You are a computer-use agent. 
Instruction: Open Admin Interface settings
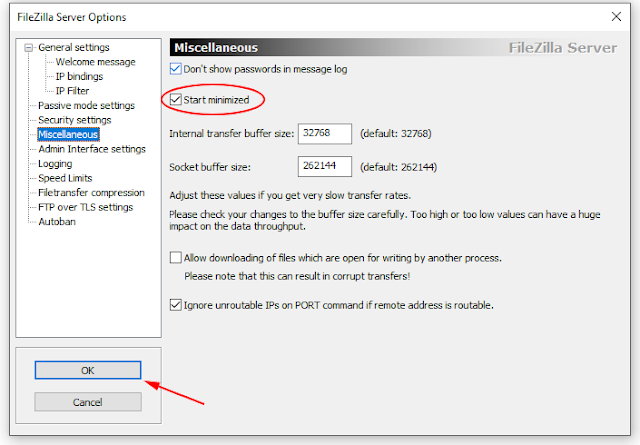tap(92, 149)
